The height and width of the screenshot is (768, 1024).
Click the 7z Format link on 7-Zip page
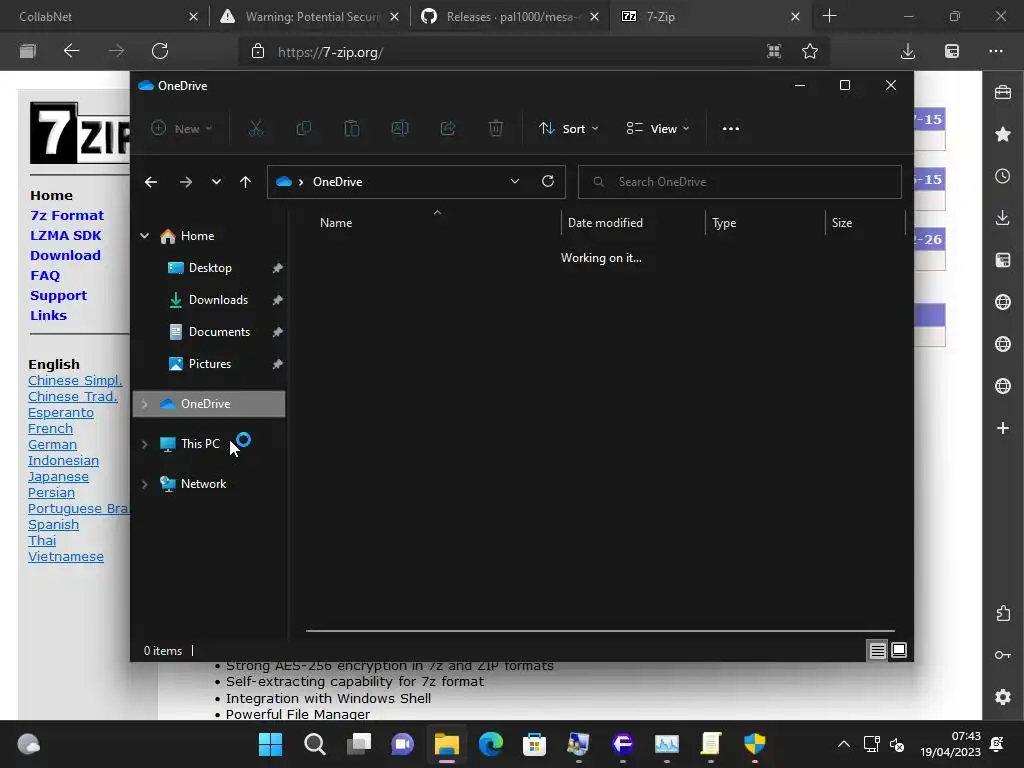[x=67, y=216]
